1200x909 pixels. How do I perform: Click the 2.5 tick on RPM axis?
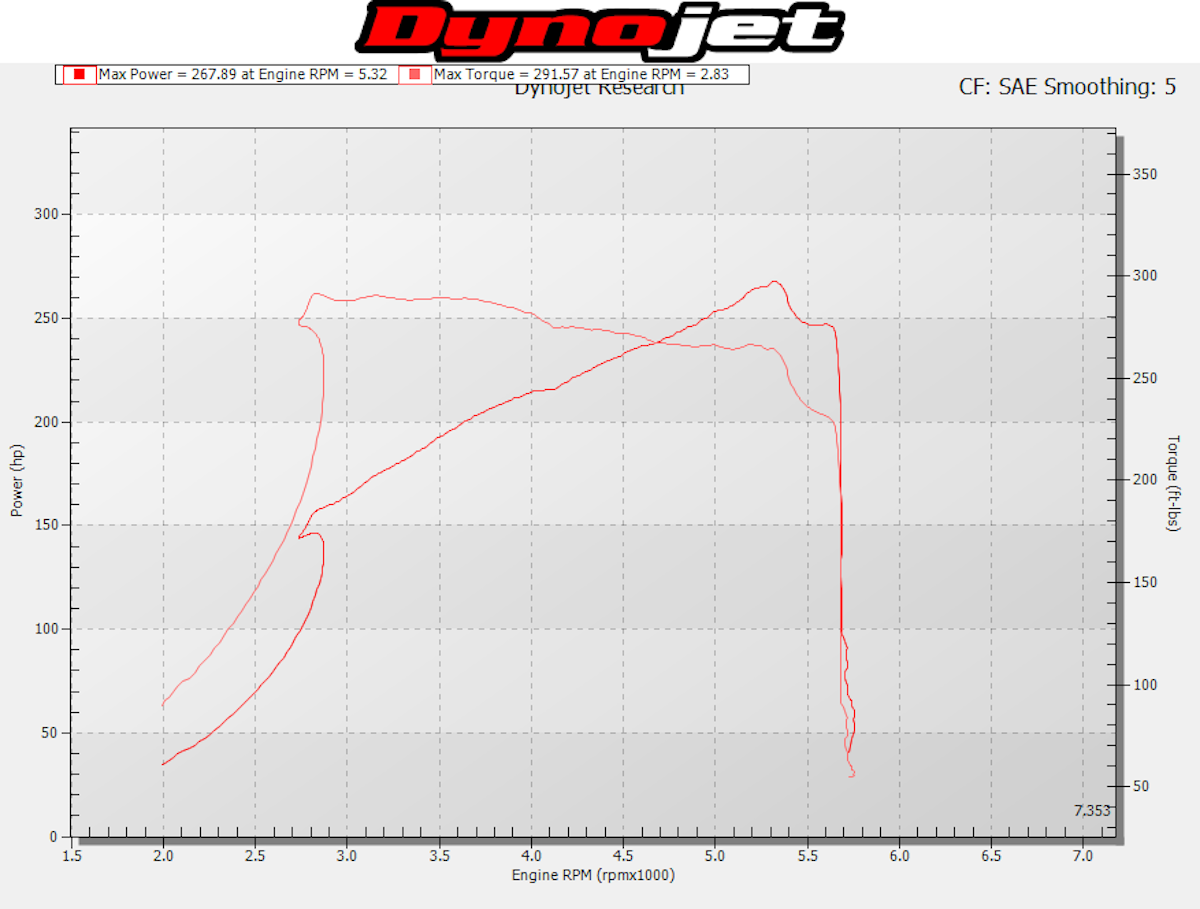[255, 856]
